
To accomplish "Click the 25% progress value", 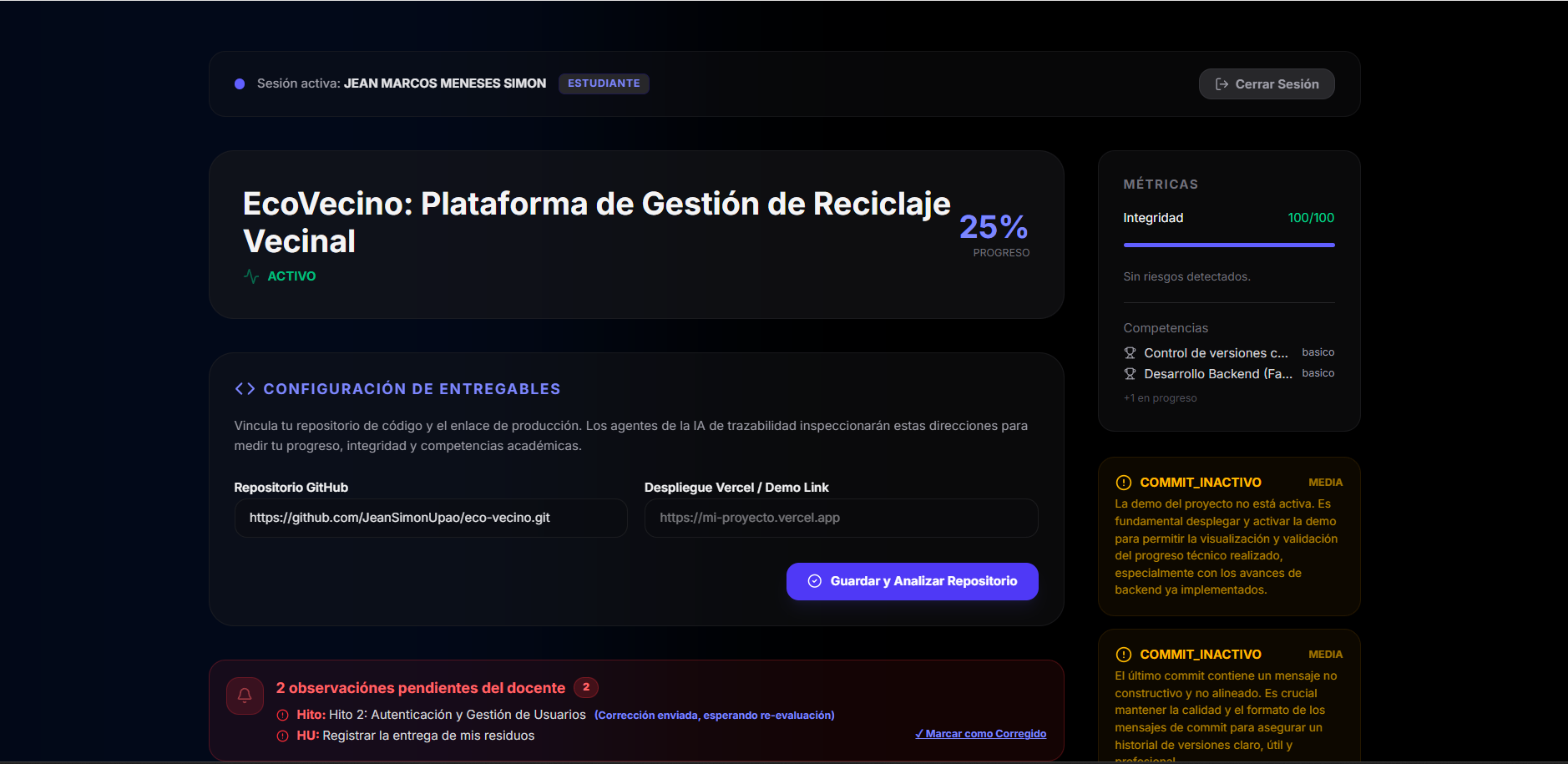I will [x=994, y=226].
